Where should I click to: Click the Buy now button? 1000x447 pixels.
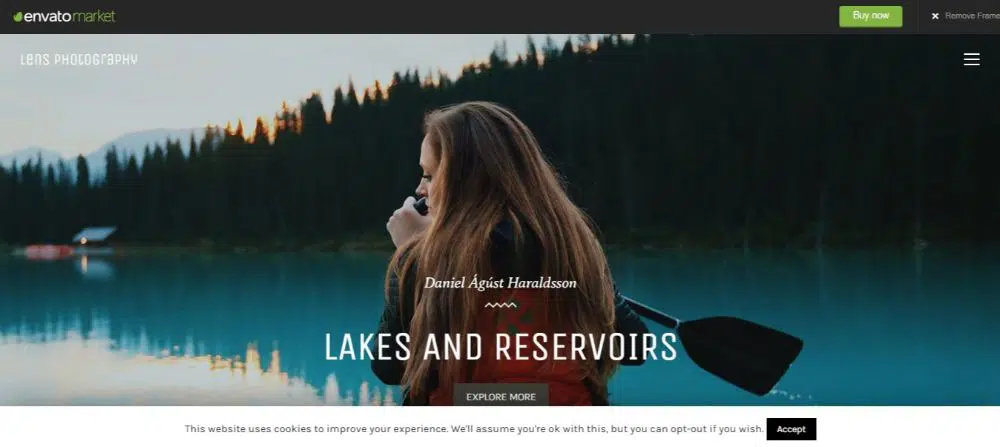click(871, 17)
